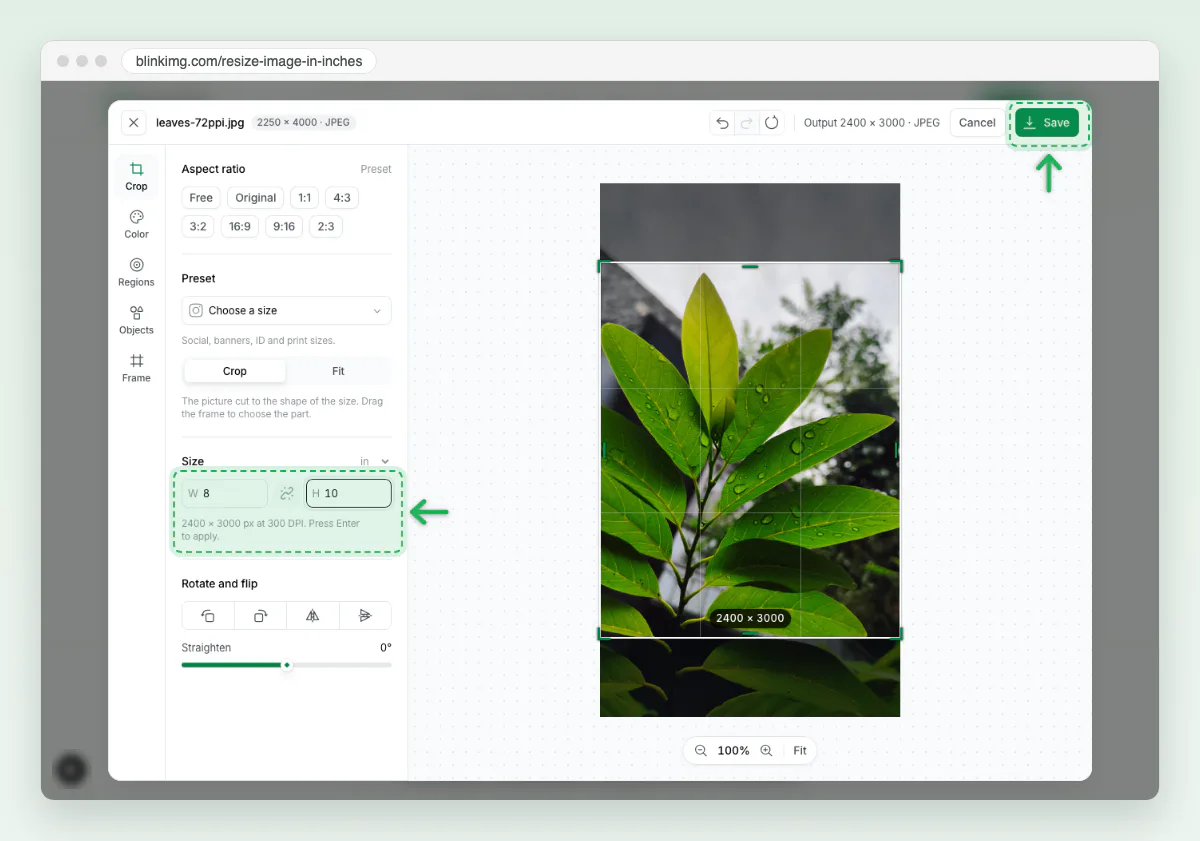Click the width input field
The height and width of the screenshot is (841, 1200).
[225, 494]
